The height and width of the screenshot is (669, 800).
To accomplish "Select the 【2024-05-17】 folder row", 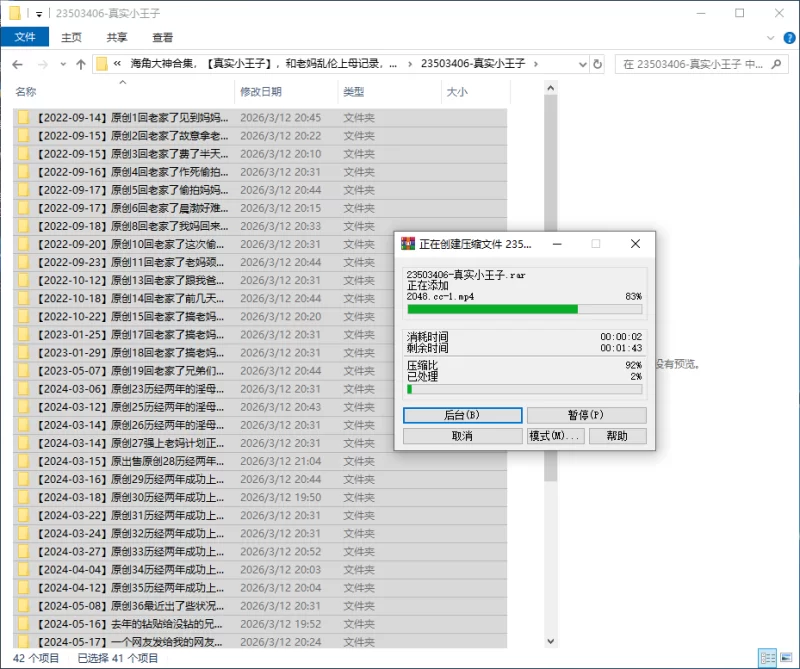I will (x=260, y=641).
